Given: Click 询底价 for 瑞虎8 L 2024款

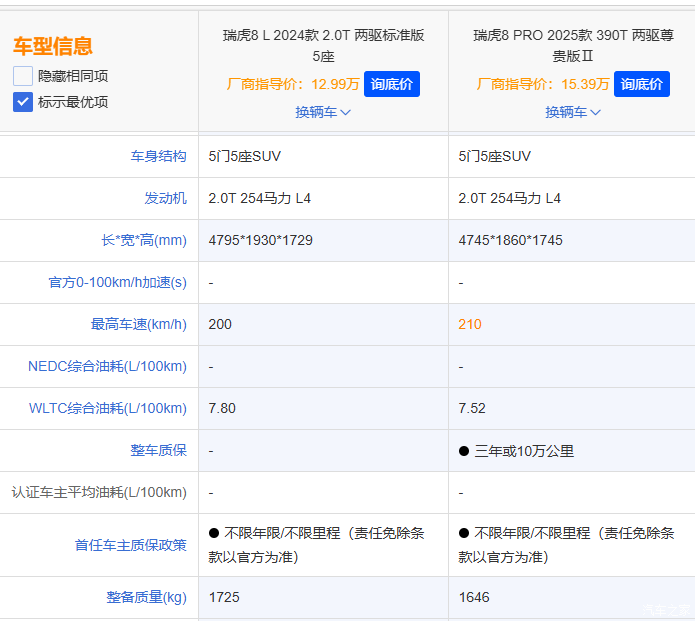Looking at the screenshot, I should click(391, 84).
